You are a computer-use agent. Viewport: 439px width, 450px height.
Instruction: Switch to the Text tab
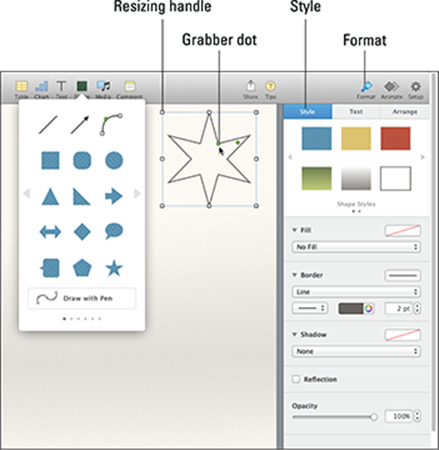(x=356, y=112)
